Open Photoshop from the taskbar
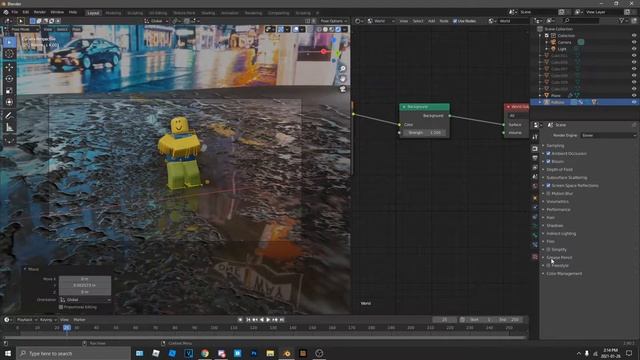This screenshot has height=360, width=640. (x=254, y=353)
